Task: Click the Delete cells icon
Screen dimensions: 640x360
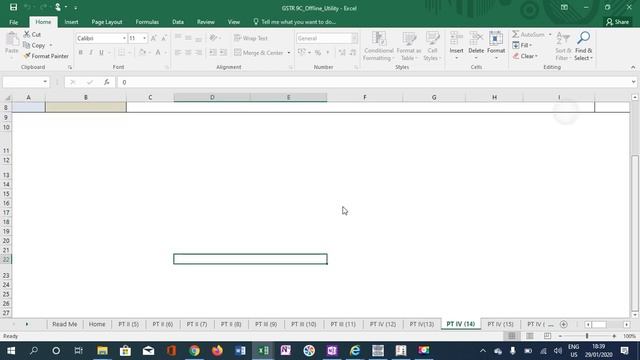Action: click(476, 39)
